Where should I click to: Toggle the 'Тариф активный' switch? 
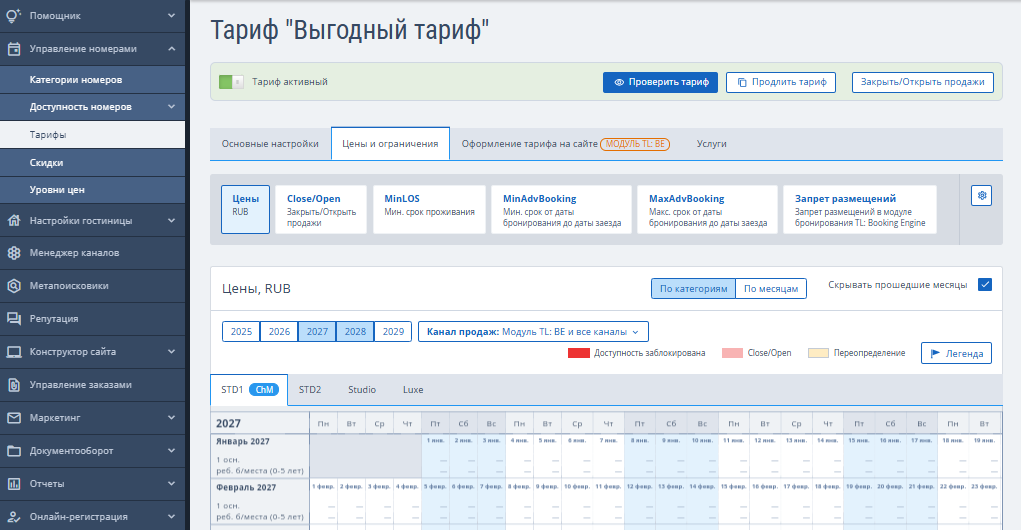pos(231,82)
